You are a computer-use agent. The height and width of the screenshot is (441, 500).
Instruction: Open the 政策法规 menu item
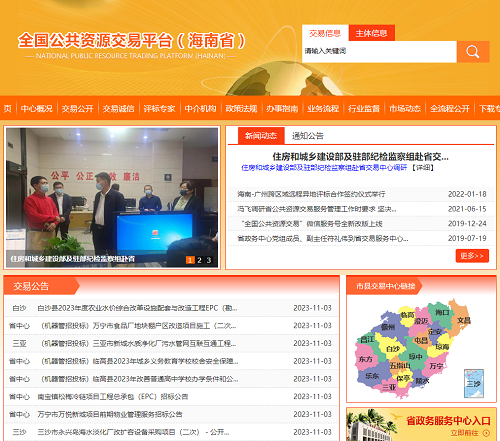pos(241,109)
